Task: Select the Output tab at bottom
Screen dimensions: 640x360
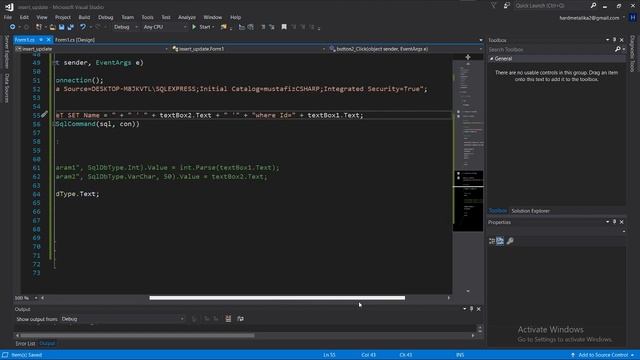Action: [x=47, y=344]
